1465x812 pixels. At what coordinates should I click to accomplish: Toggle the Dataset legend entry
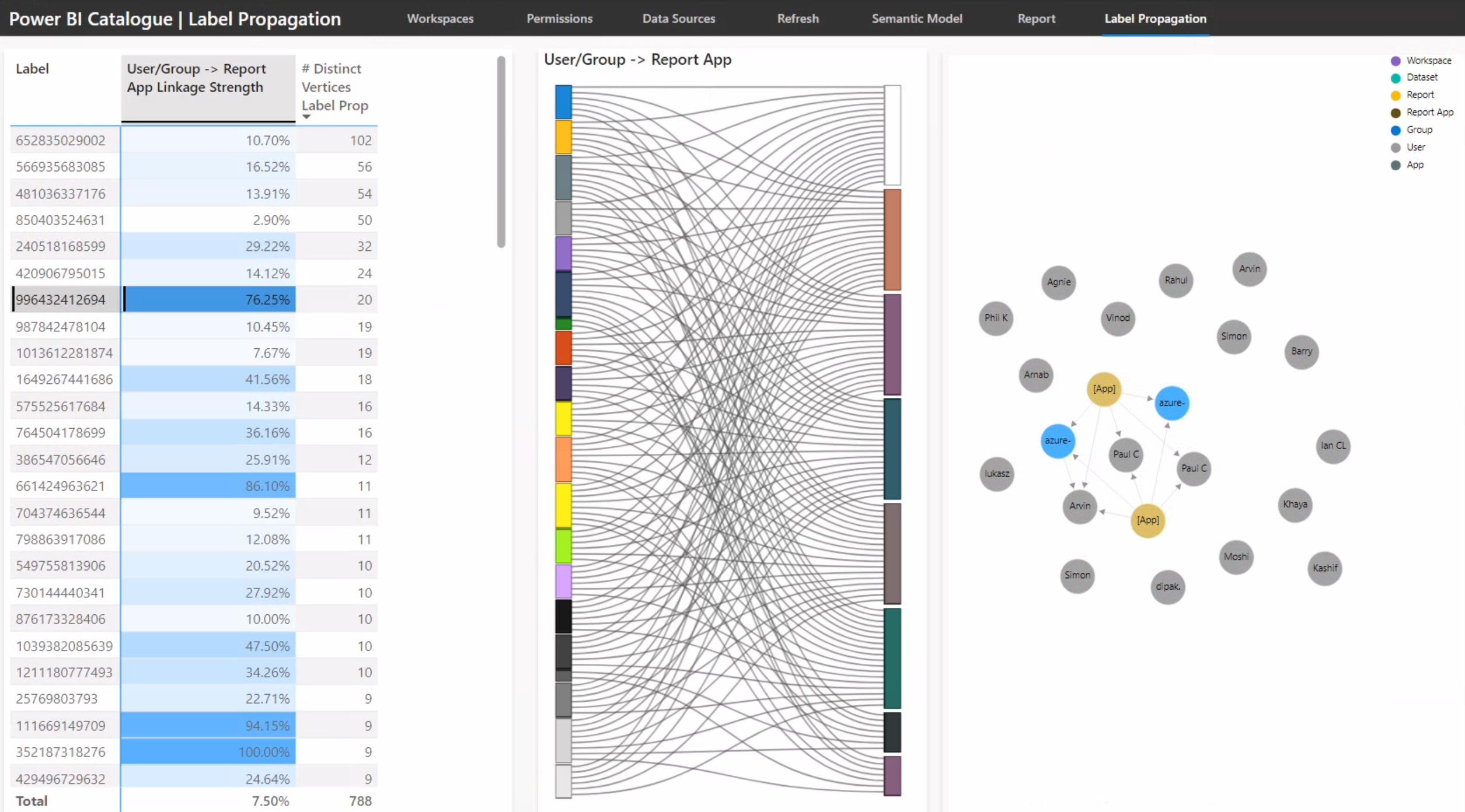(1422, 78)
